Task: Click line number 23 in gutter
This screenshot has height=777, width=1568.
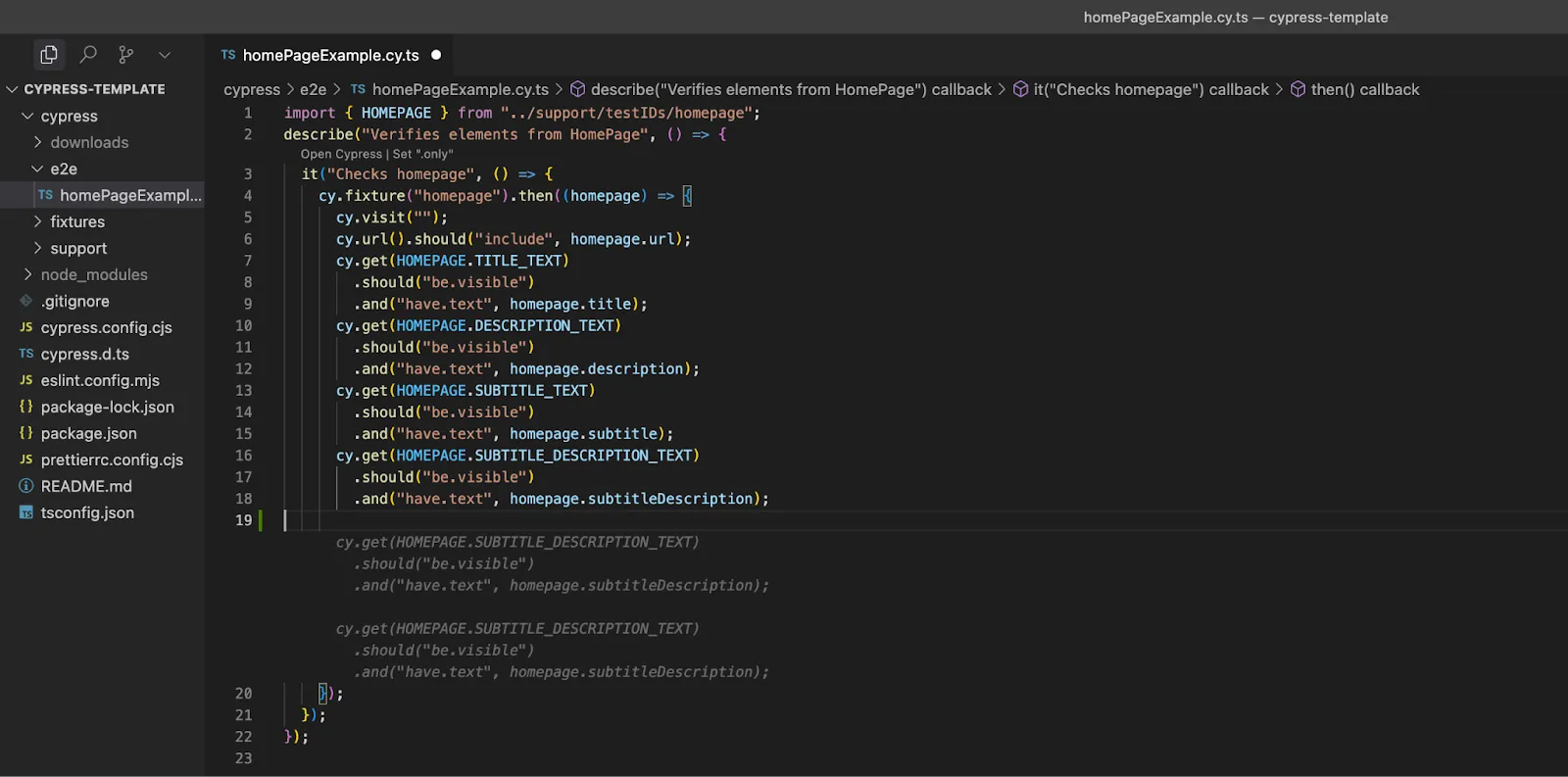Action: pyautogui.click(x=244, y=758)
